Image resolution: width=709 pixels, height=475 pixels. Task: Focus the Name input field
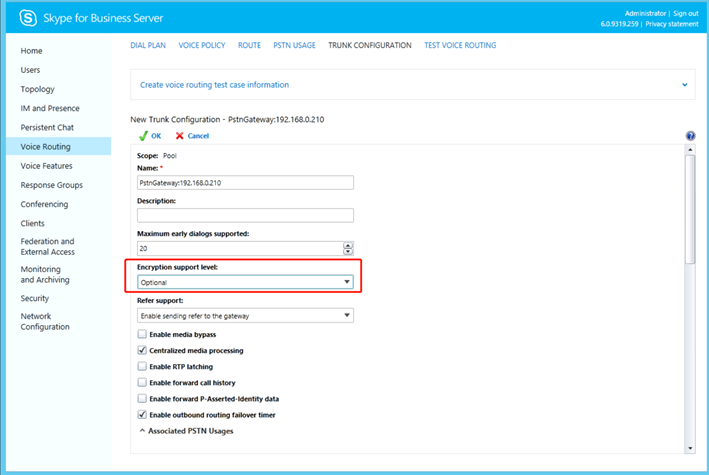tap(245, 183)
